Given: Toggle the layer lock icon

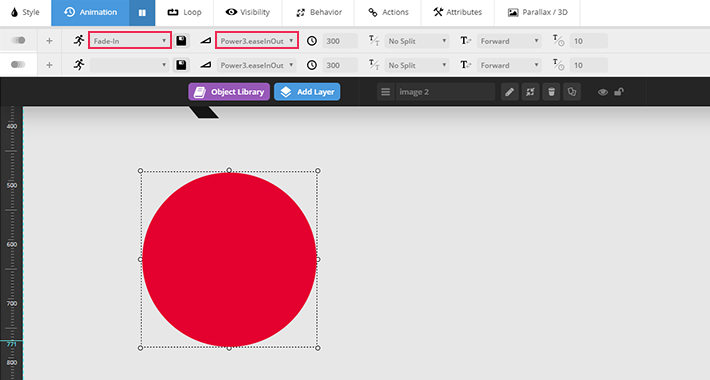Looking at the screenshot, I should coord(619,92).
